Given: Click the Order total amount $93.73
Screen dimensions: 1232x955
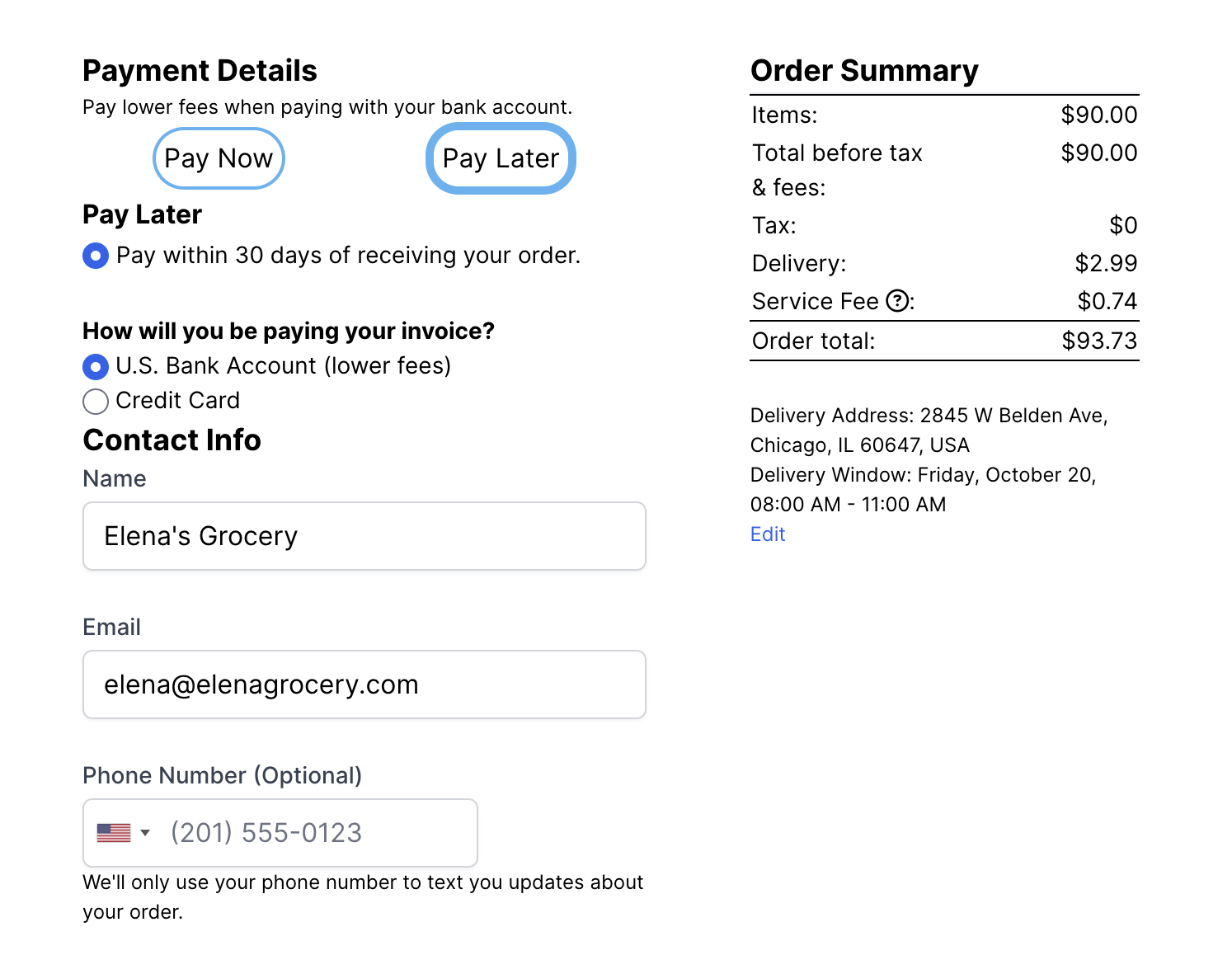Looking at the screenshot, I should click(1099, 341).
